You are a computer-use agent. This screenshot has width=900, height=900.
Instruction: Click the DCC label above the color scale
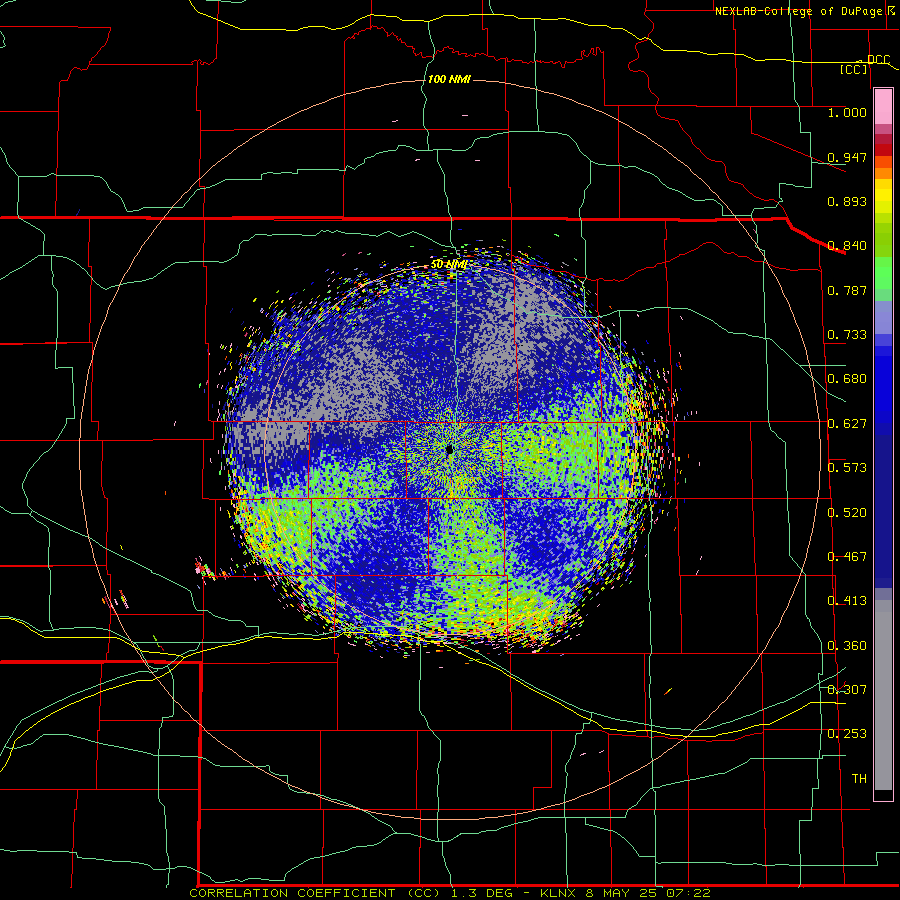tap(878, 60)
